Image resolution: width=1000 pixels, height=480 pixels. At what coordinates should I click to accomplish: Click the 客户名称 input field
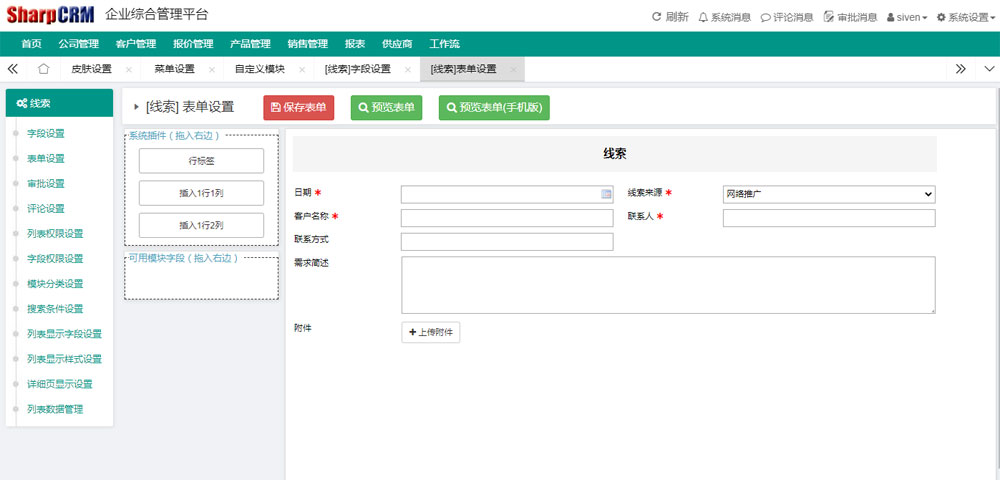coord(506,218)
